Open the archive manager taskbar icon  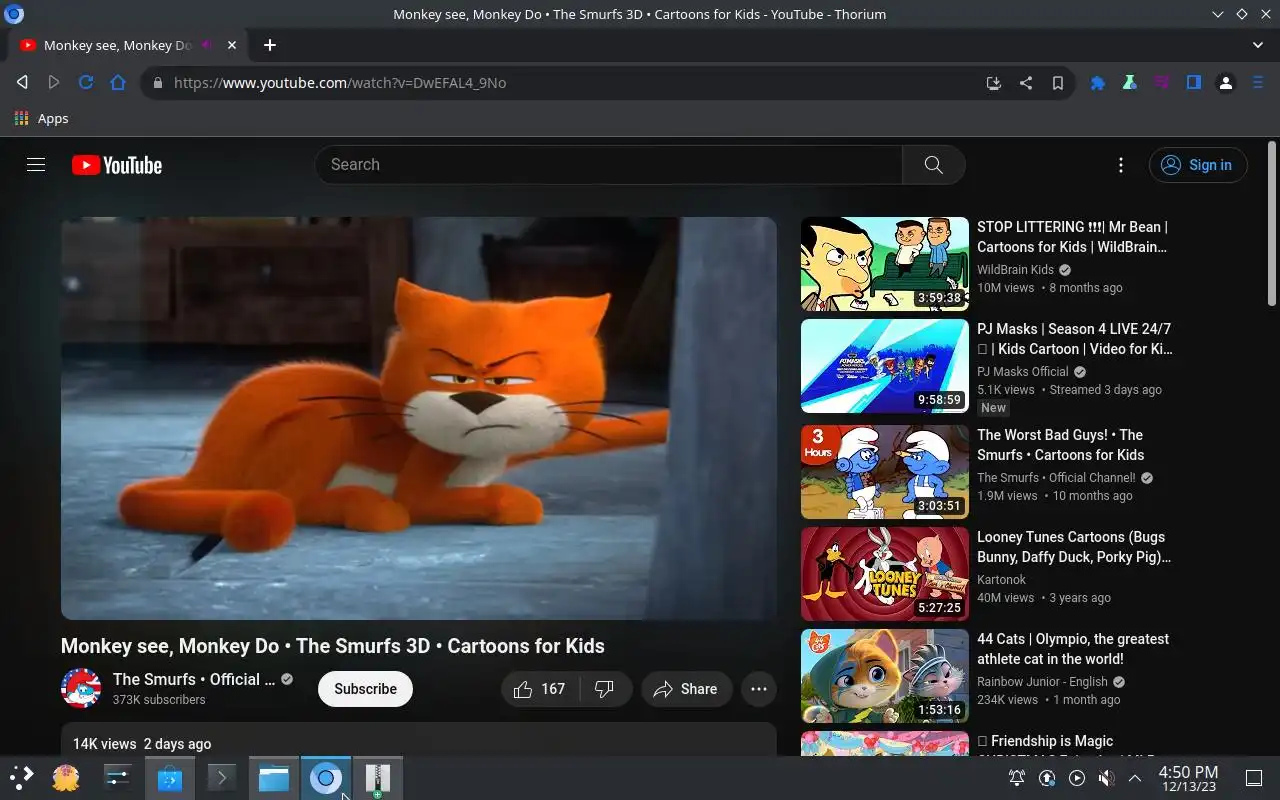377,778
